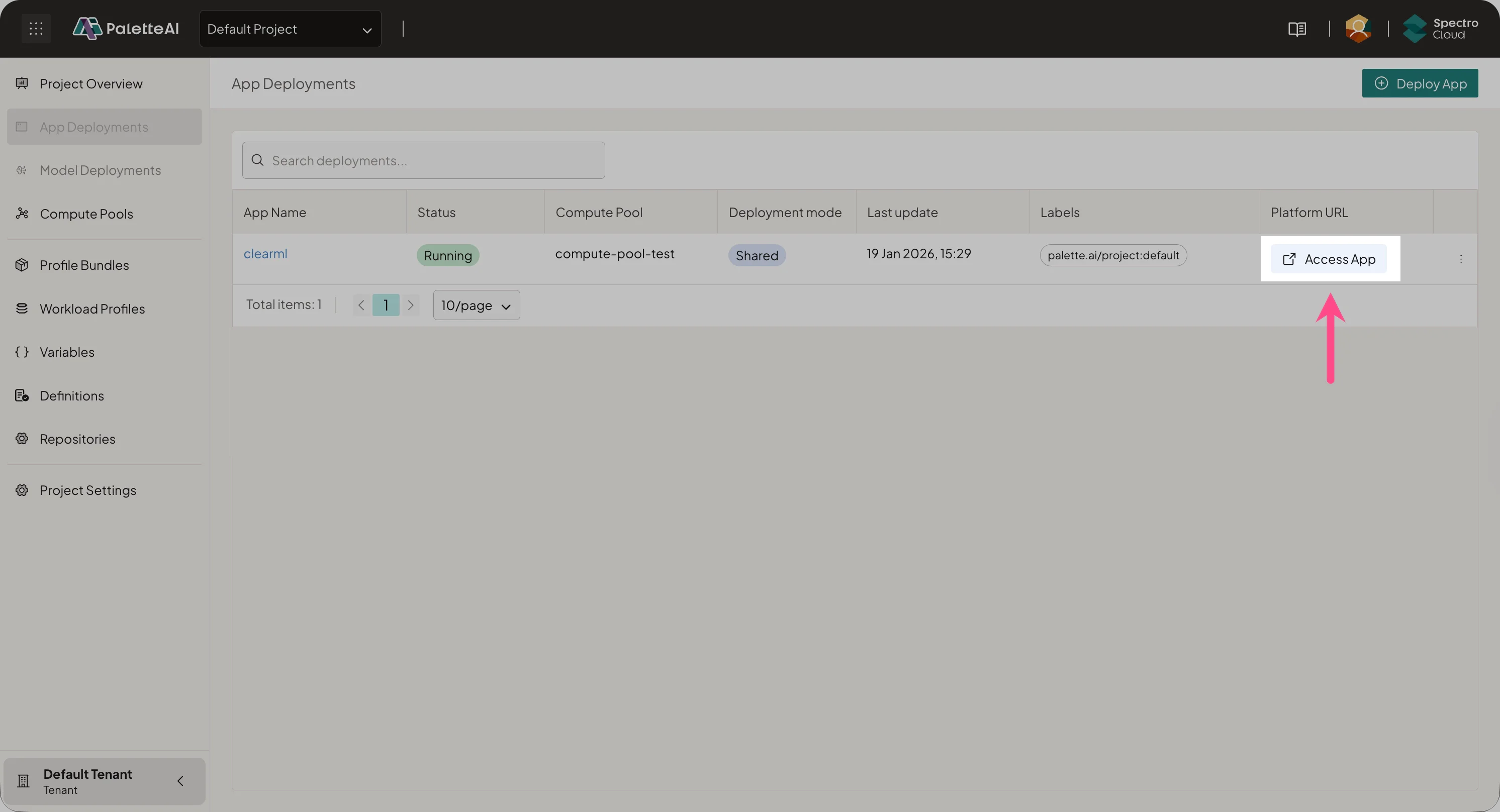Switch to the App Deployments section
Image resolution: width=1500 pixels, height=812 pixels.
click(x=93, y=126)
